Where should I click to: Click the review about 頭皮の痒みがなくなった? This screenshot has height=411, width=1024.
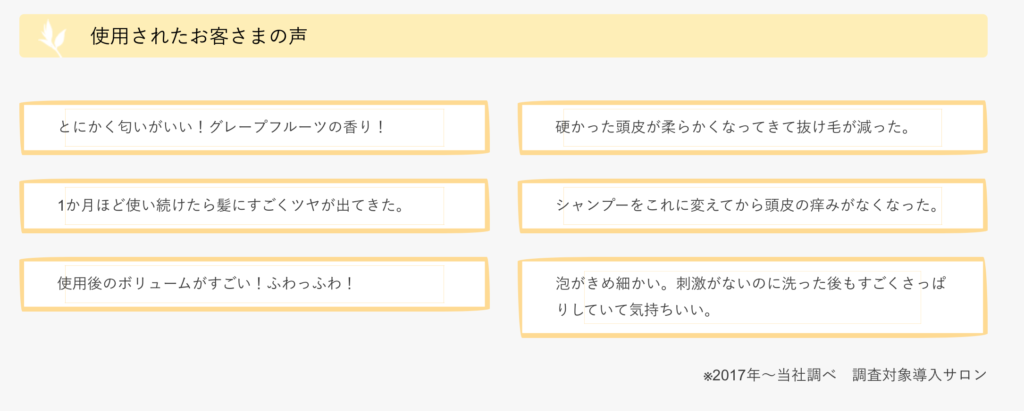coord(752,206)
